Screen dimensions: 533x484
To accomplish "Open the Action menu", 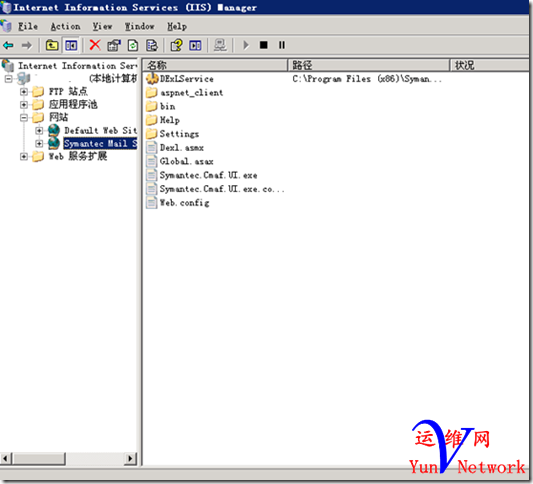I will click(x=65, y=26).
